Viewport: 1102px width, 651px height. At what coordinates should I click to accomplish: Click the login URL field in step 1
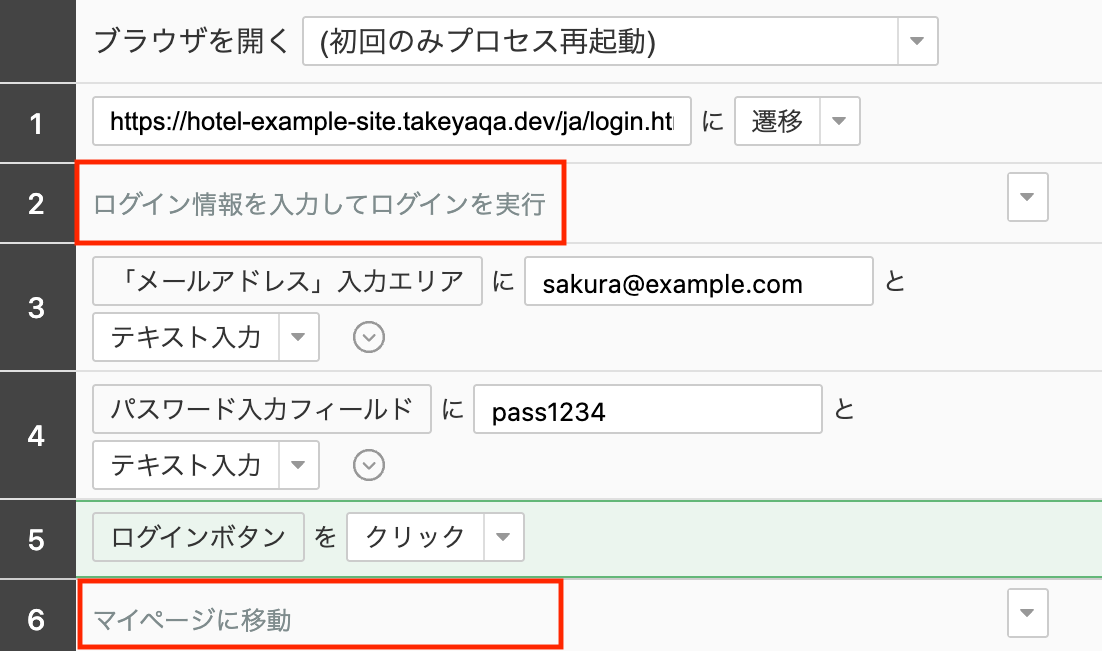point(391,122)
